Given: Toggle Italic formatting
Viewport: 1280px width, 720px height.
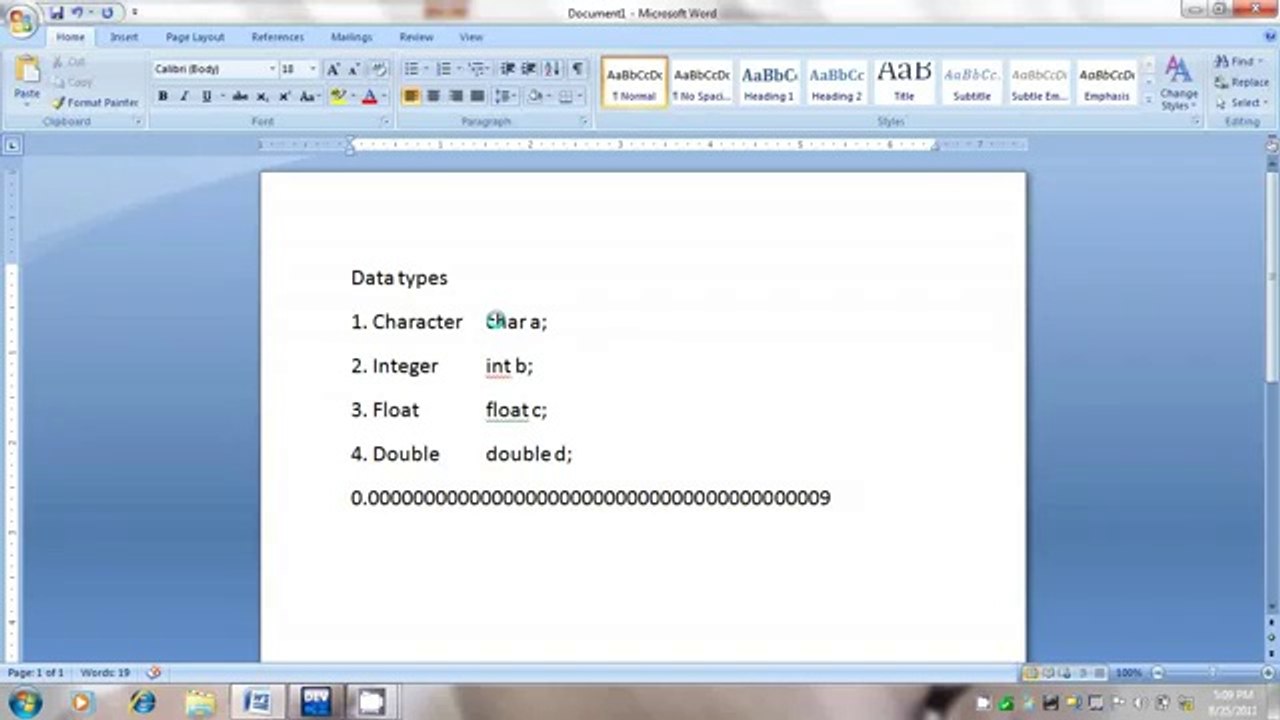Looking at the screenshot, I should [x=184, y=97].
